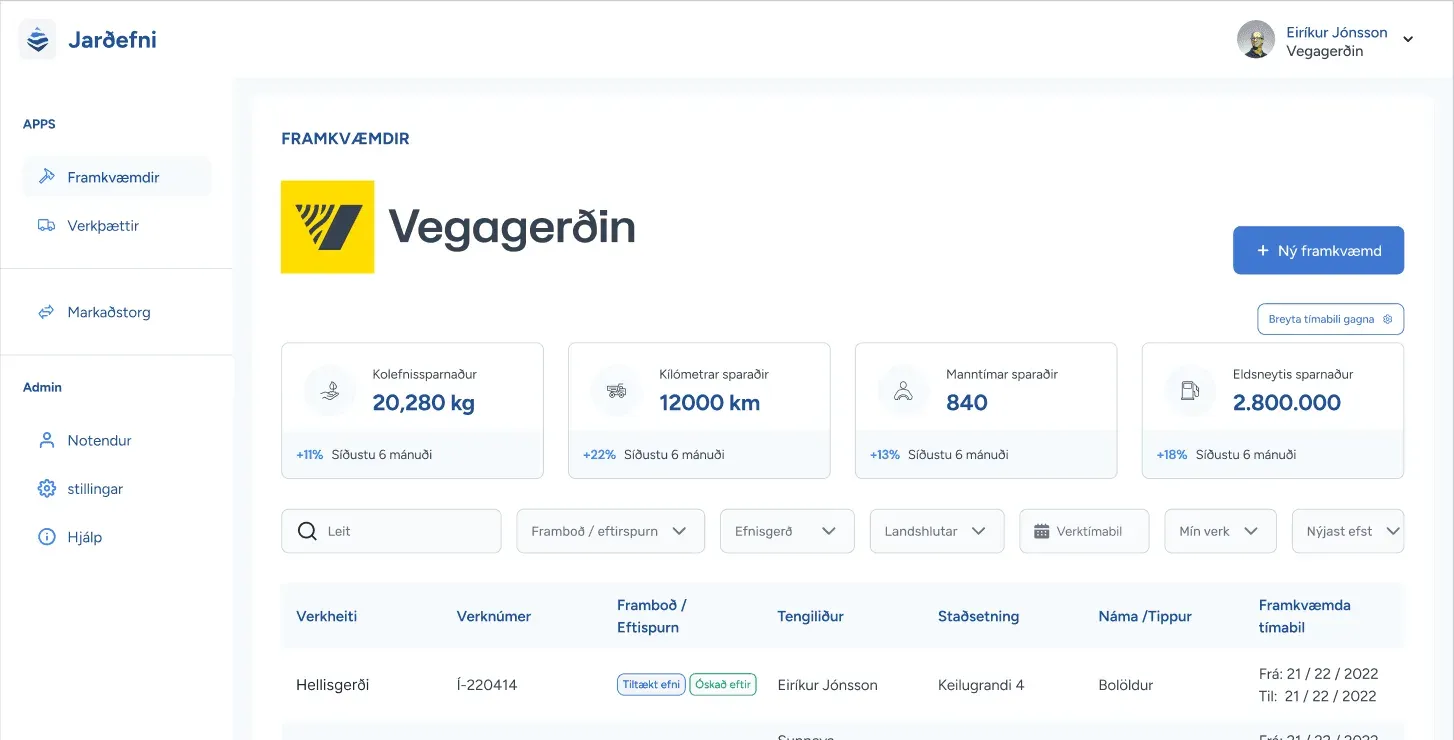
Task: Open the Efnisgerð dropdown
Action: (787, 531)
